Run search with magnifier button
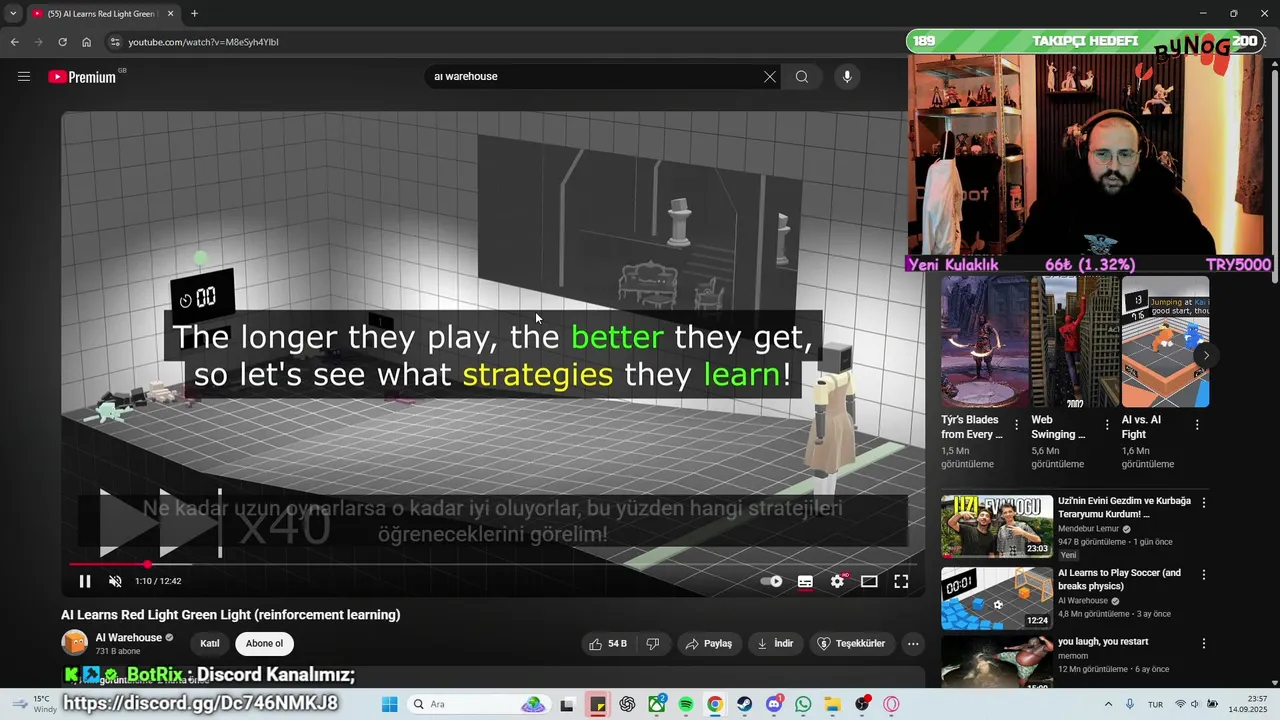 (x=802, y=77)
